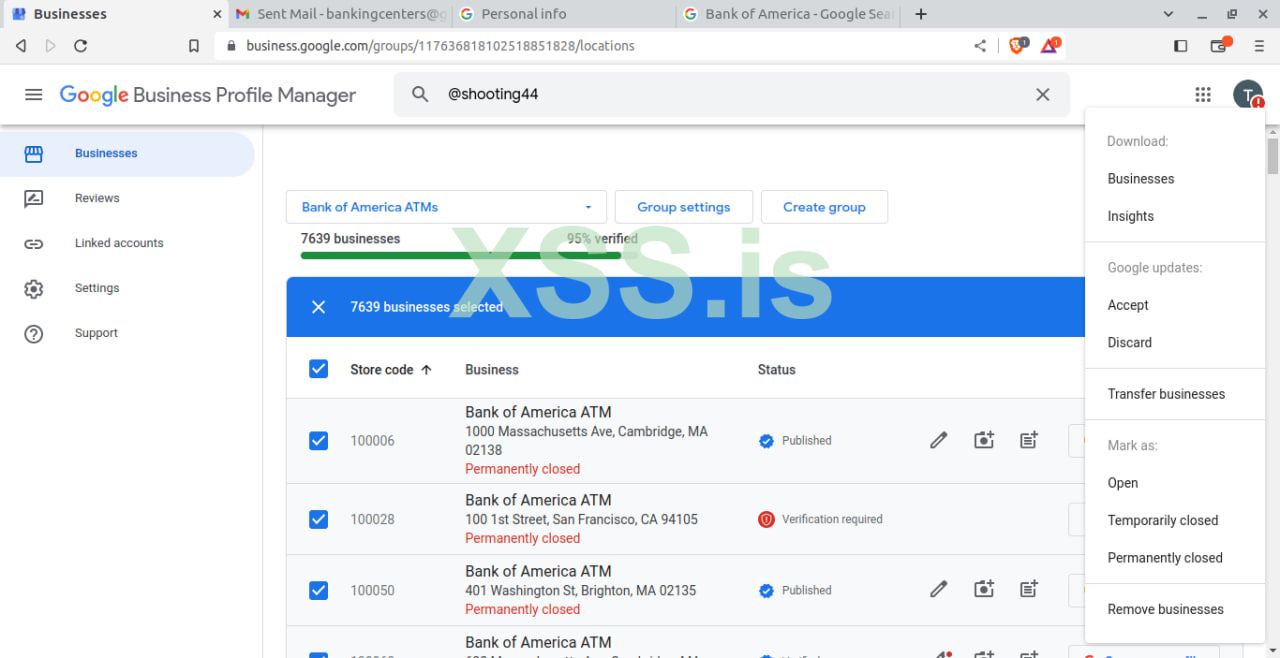This screenshot has width=1280, height=658.
Task: Open the Bank of America ATMs group dropdown
Action: (446, 207)
